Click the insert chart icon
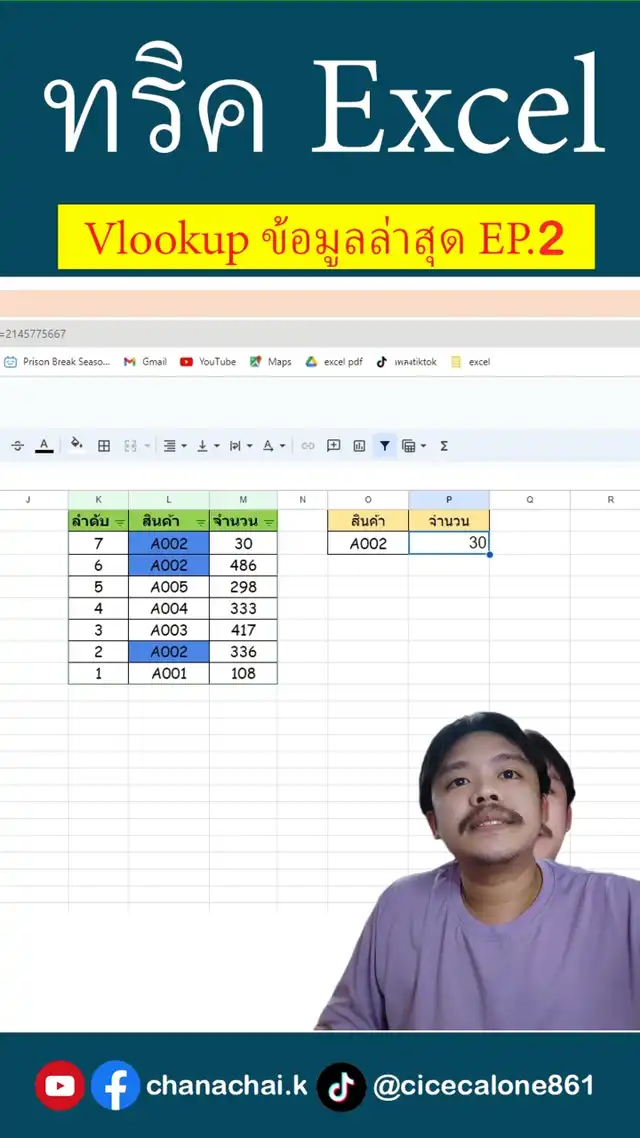 click(x=359, y=446)
